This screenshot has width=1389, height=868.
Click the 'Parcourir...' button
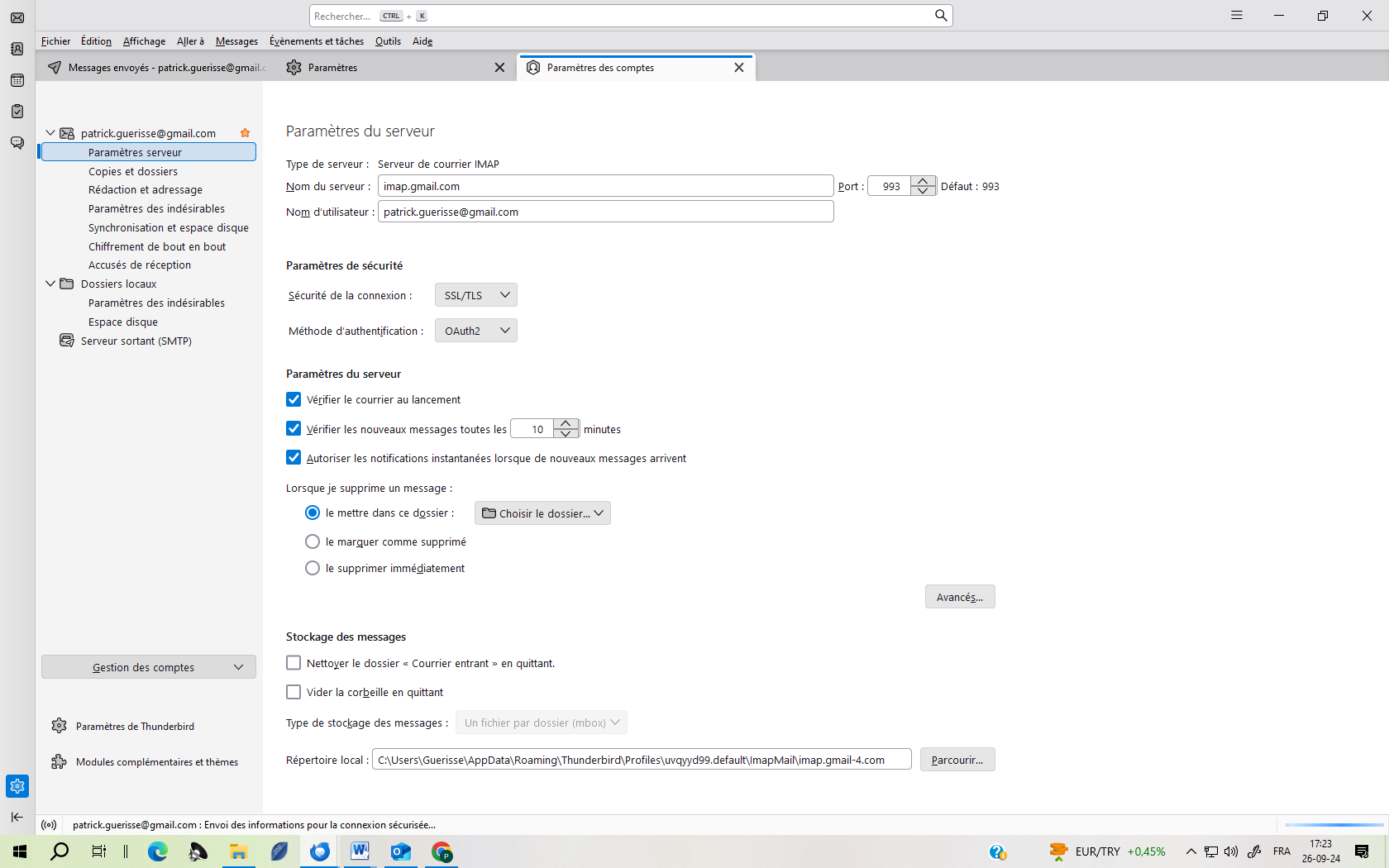coord(957,760)
